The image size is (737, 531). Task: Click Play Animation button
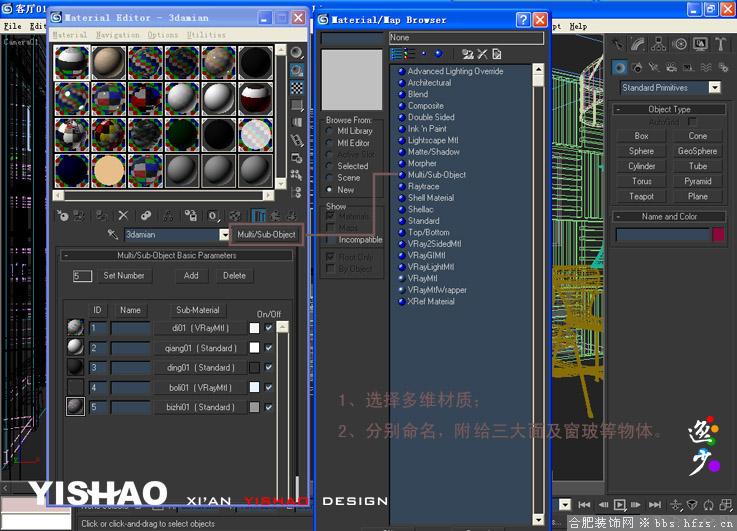[619, 505]
